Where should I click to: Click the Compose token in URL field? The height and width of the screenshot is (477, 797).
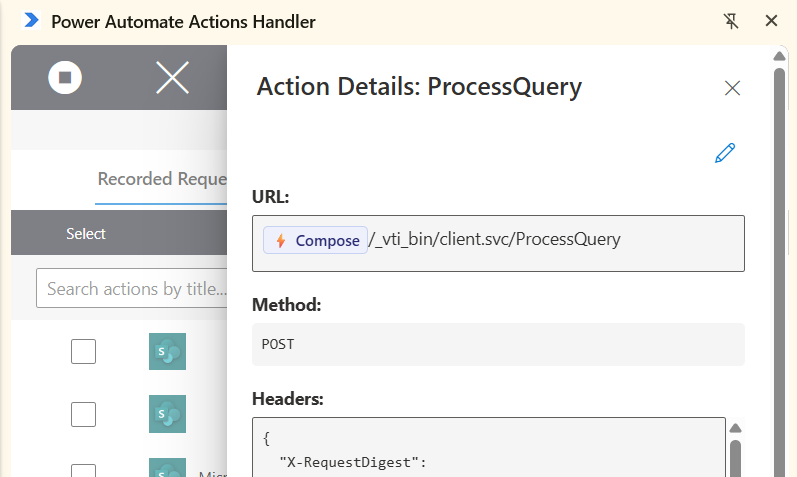[x=316, y=240]
